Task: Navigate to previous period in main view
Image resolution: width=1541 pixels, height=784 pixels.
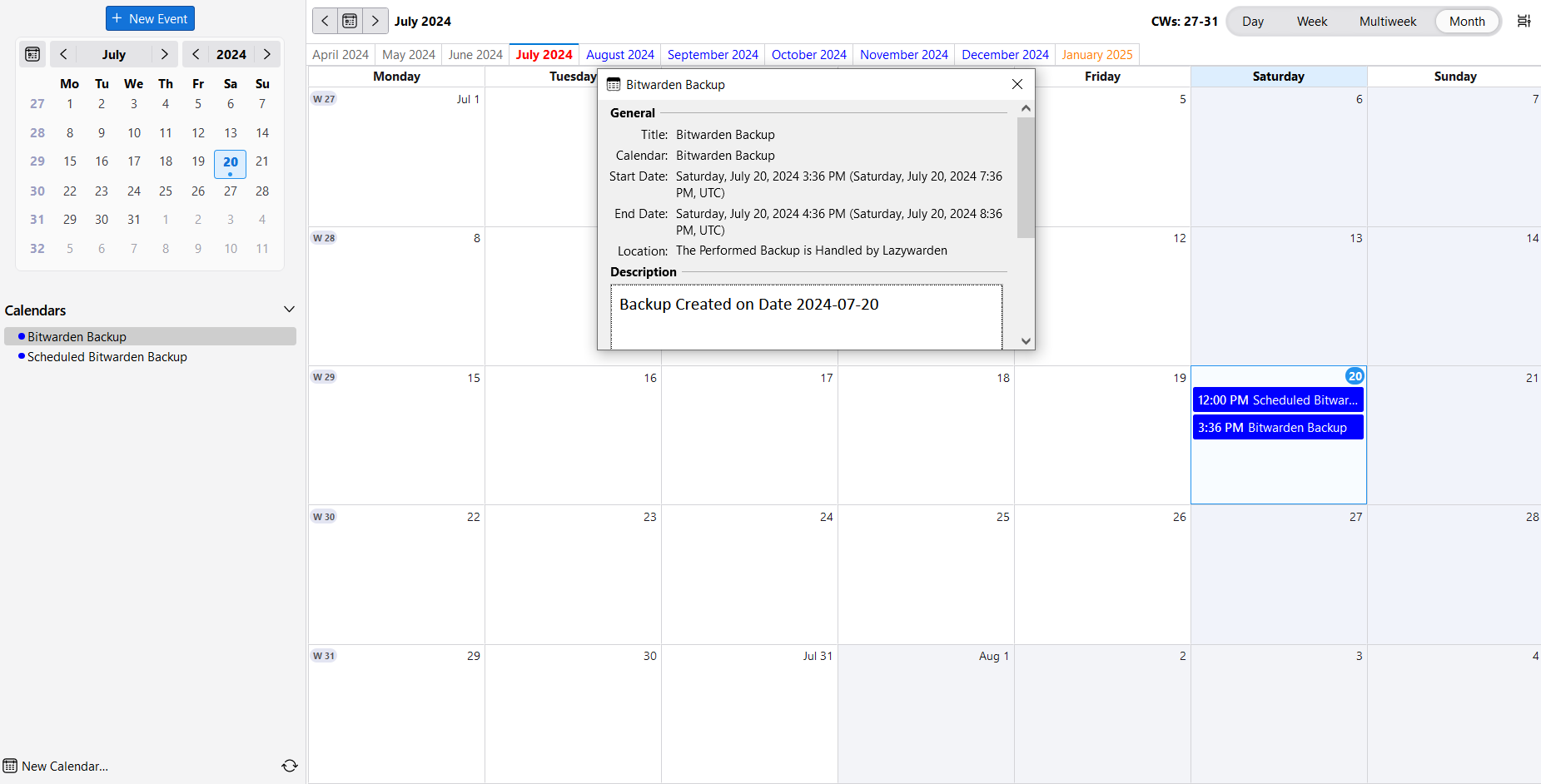Action: [x=326, y=21]
